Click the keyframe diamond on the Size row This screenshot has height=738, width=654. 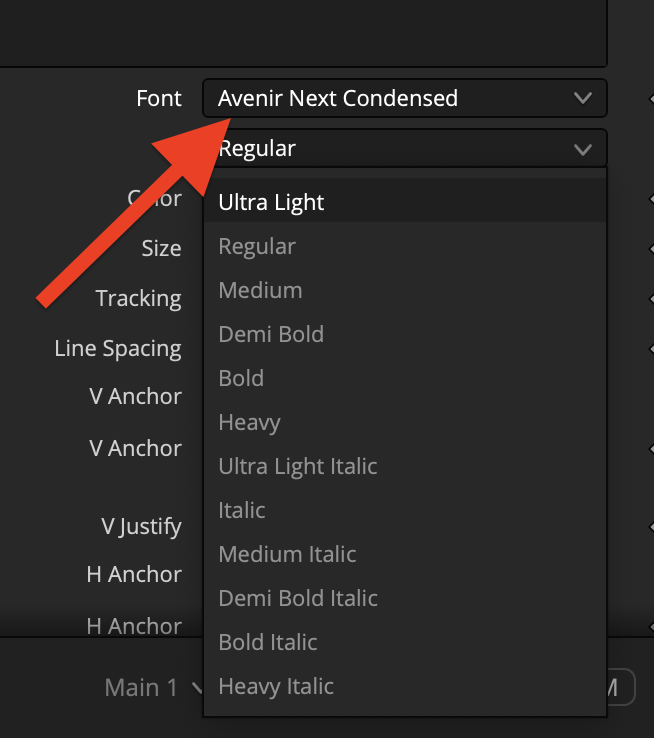[x=651, y=249]
